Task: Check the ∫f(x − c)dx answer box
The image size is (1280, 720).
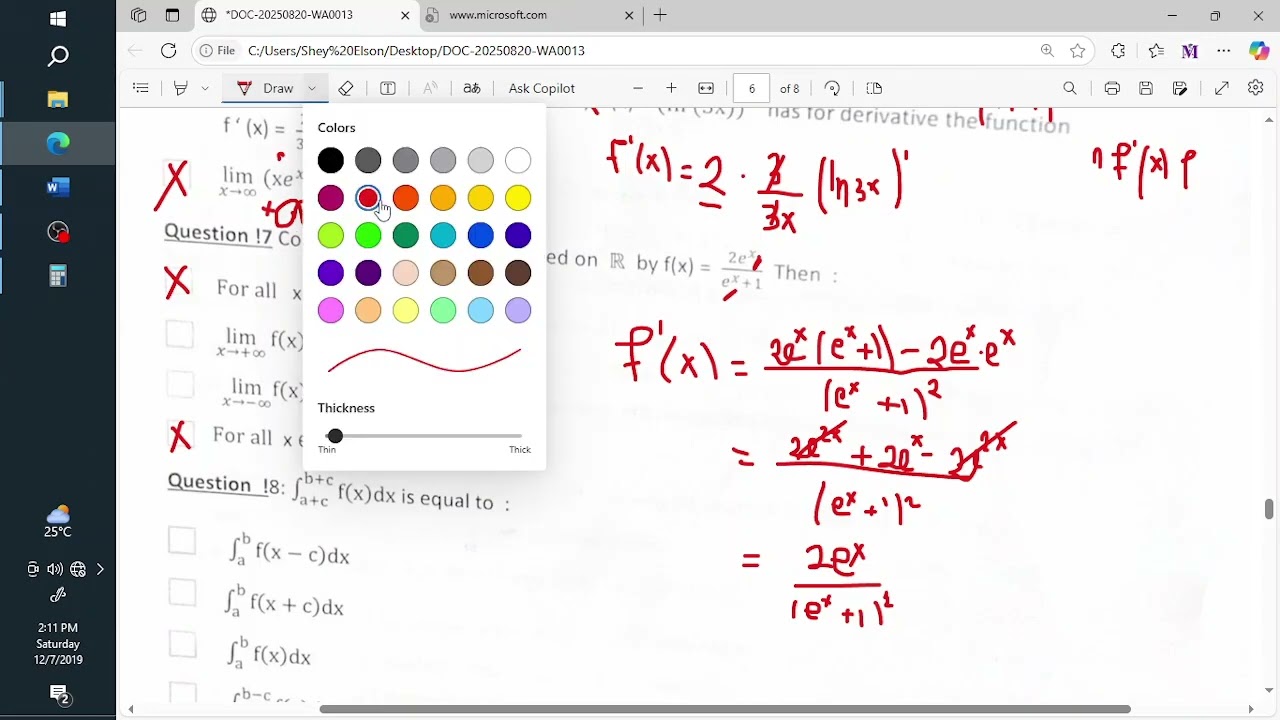Action: [182, 541]
